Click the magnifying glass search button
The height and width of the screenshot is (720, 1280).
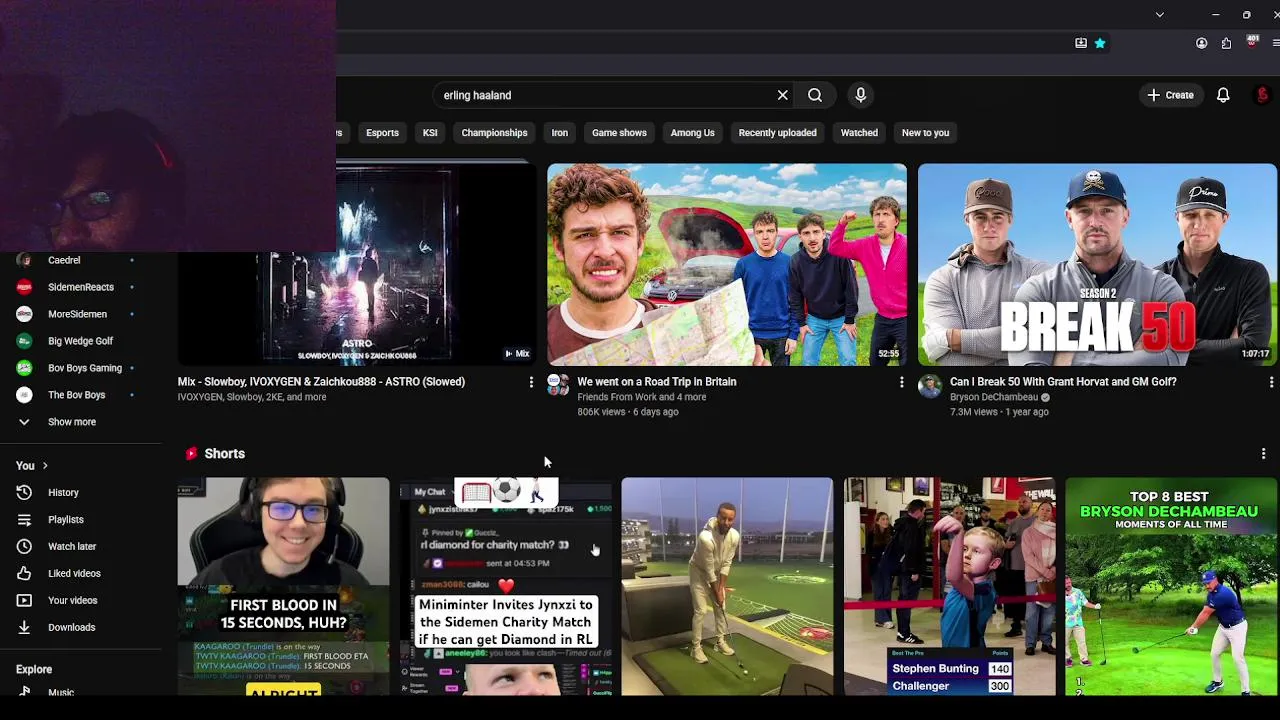[815, 95]
